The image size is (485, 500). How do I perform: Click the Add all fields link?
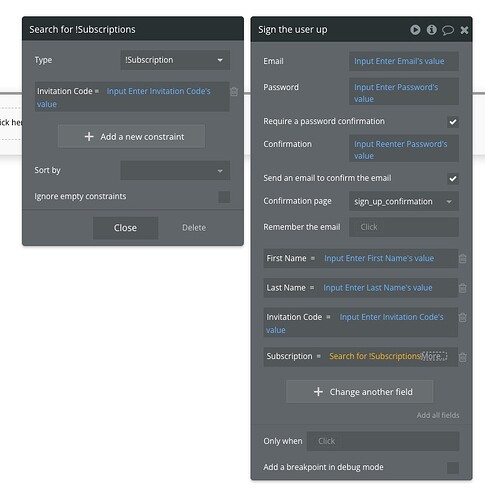click(x=438, y=415)
